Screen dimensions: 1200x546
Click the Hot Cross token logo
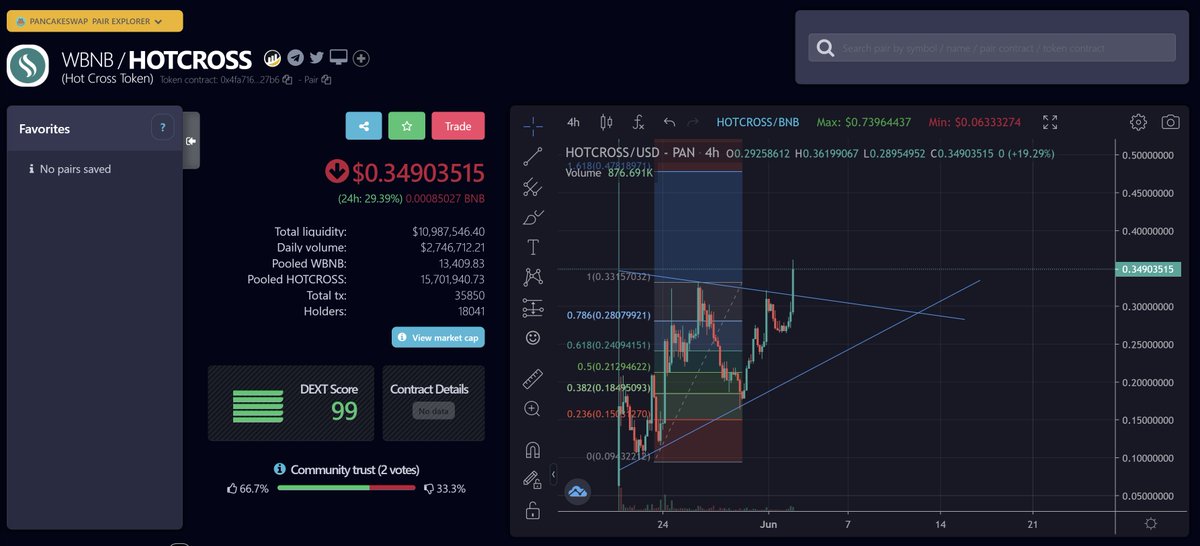pos(28,66)
